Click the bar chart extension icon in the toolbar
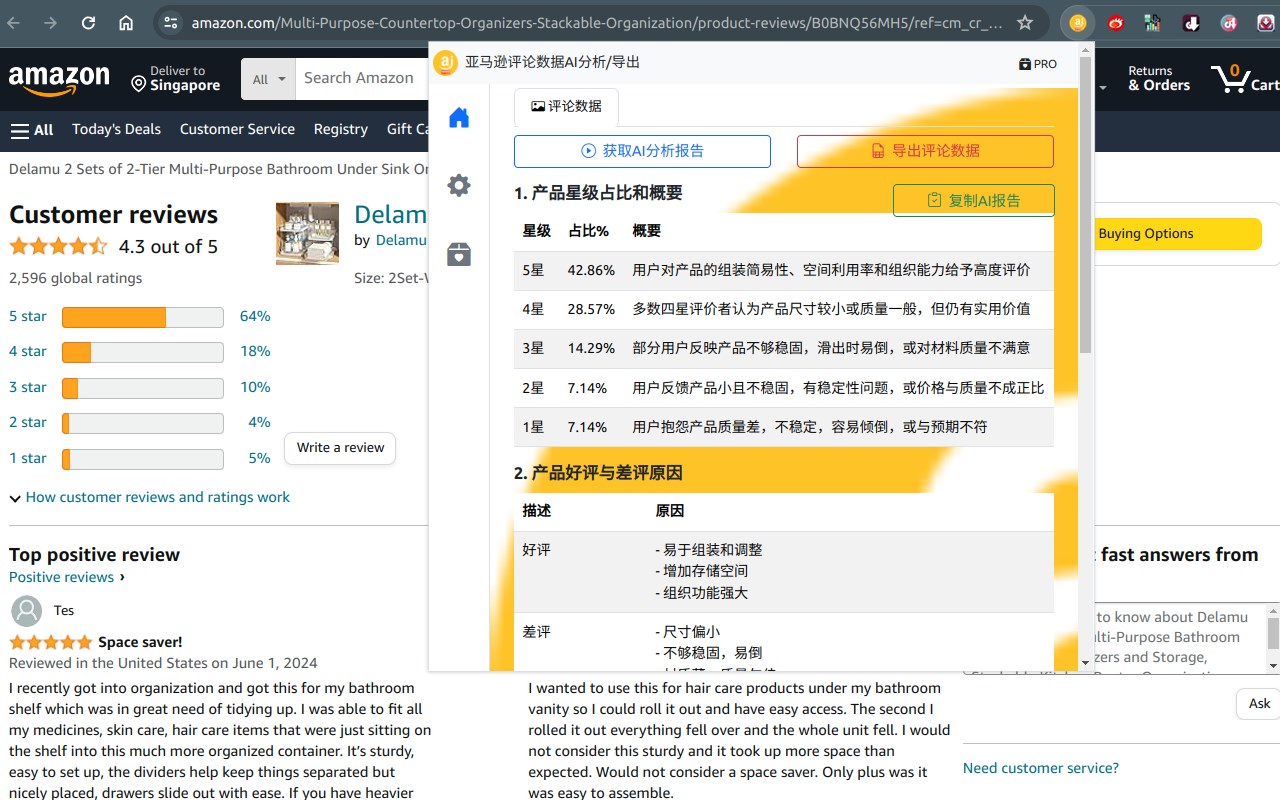The width and height of the screenshot is (1280, 800). coord(1153,23)
